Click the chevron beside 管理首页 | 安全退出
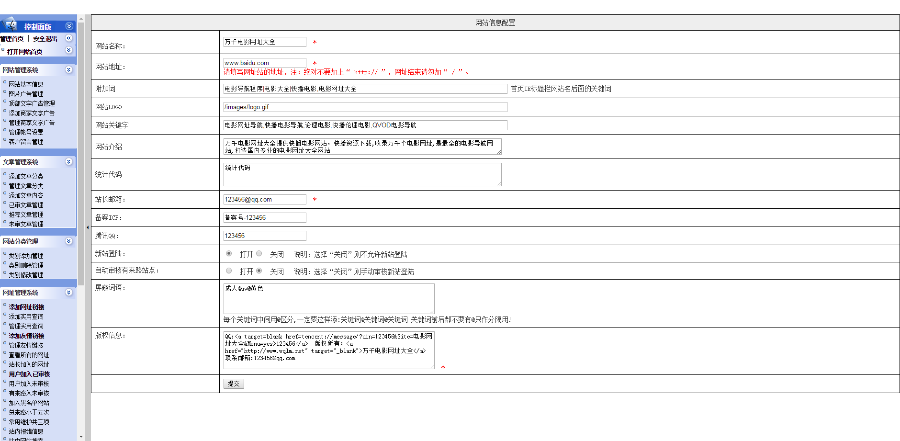Viewport: 900px width, 441px height. pyautogui.click(x=69, y=38)
